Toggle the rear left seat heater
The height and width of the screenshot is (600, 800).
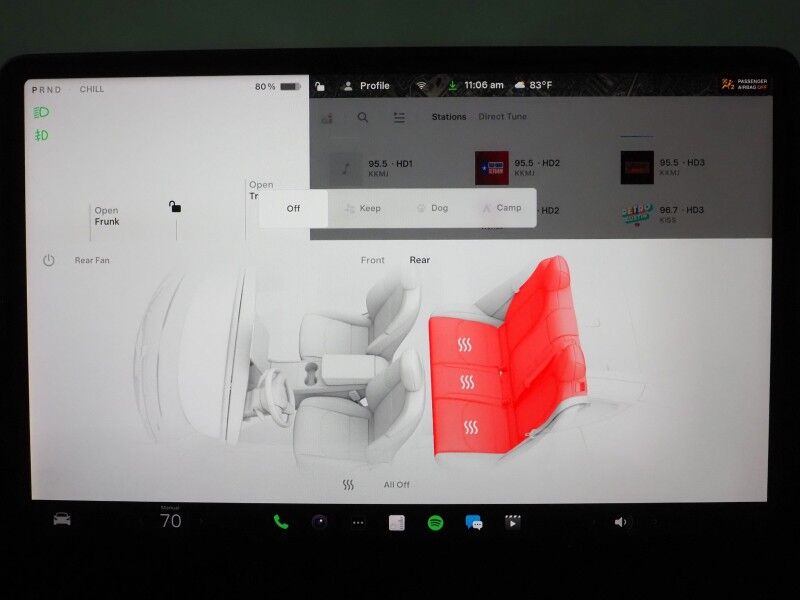pos(470,427)
